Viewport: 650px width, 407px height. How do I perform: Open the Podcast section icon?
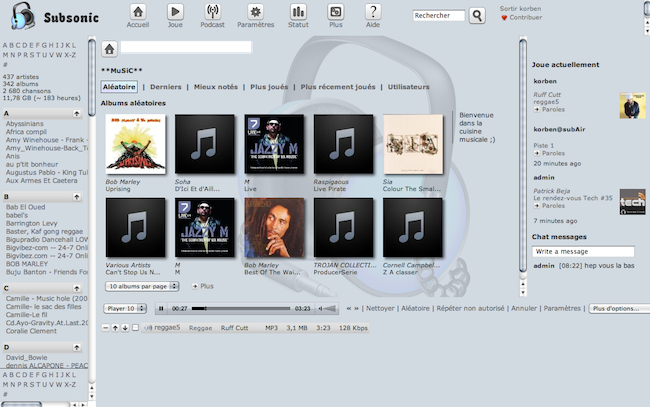coord(212,12)
